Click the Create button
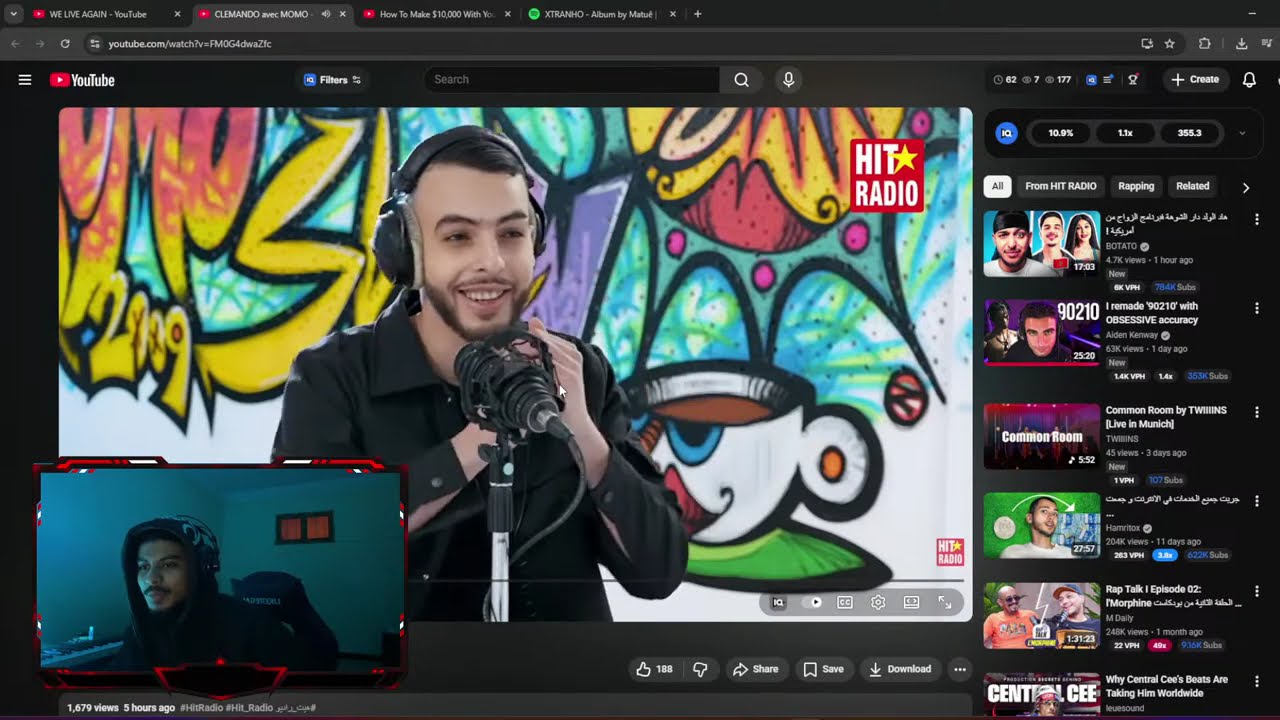 [1195, 80]
